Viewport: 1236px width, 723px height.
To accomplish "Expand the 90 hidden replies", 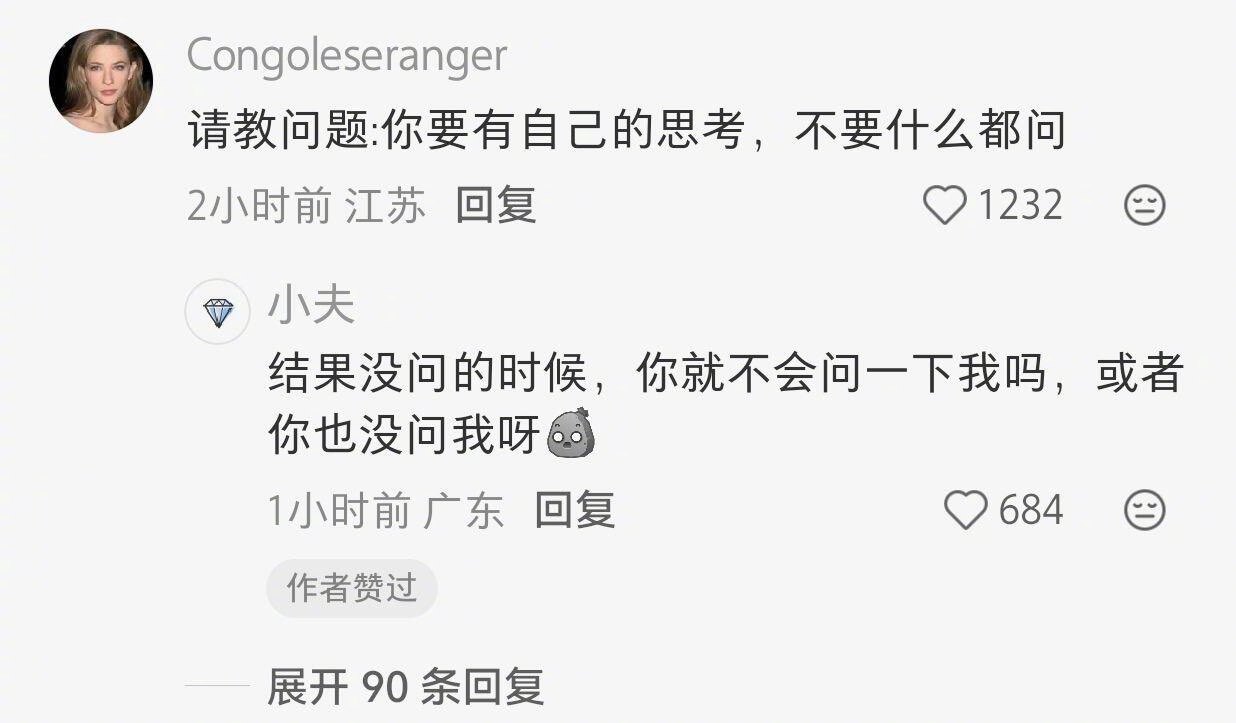I will click(x=405, y=687).
